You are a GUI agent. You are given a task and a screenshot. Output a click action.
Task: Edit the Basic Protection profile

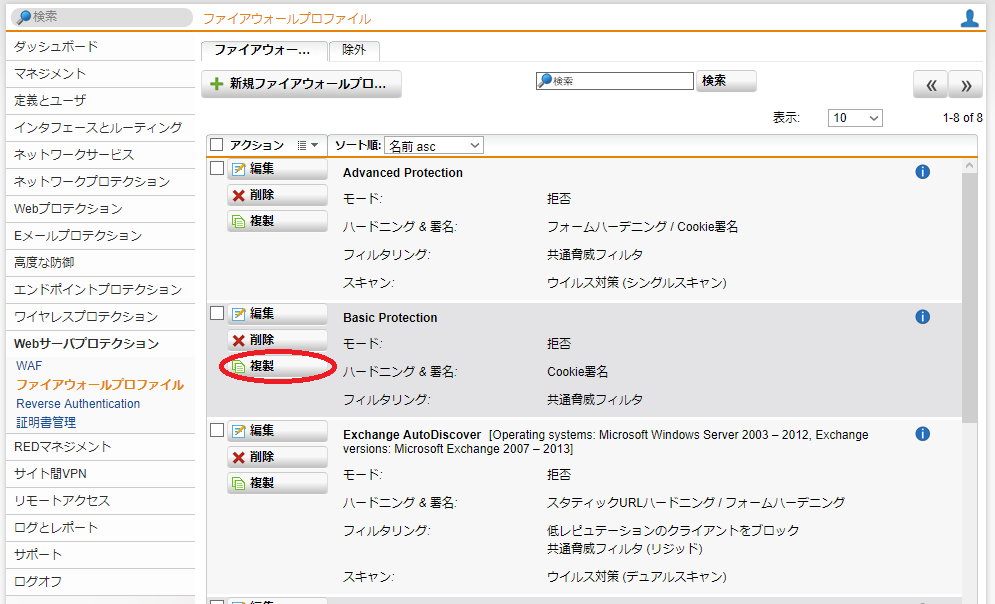[x=277, y=313]
